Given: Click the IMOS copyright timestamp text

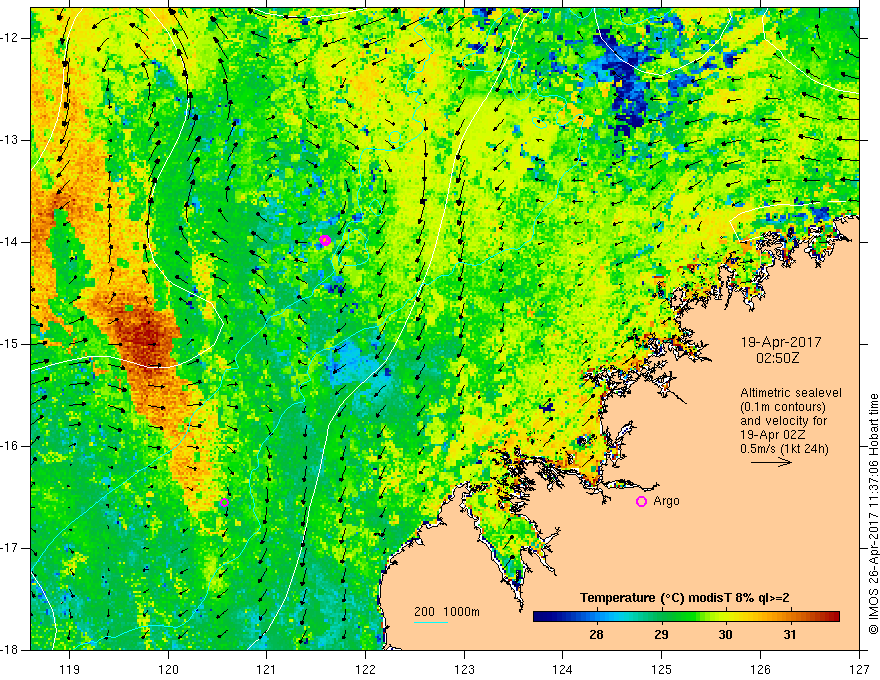Looking at the screenshot, I should (873, 513).
